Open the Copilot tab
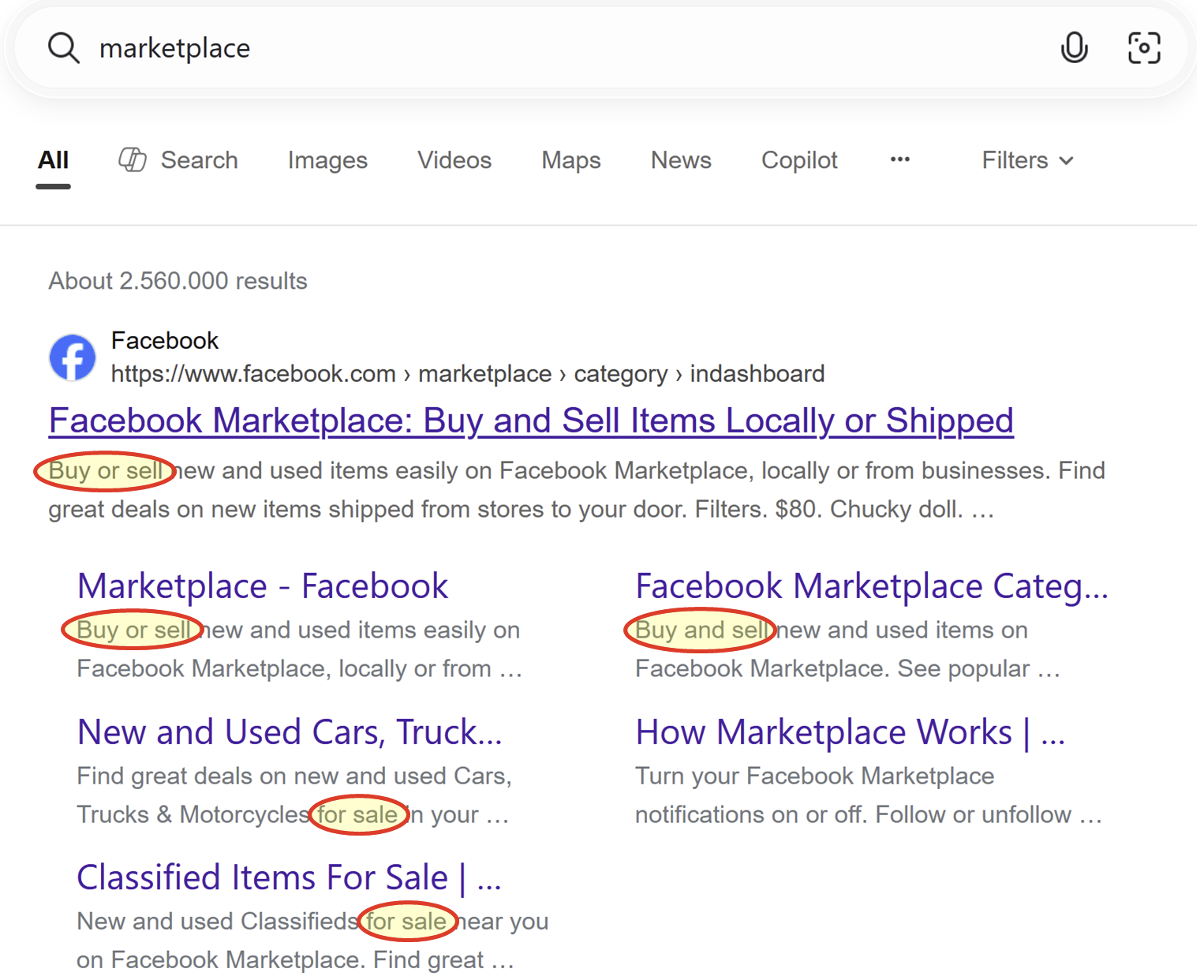 coord(798,160)
